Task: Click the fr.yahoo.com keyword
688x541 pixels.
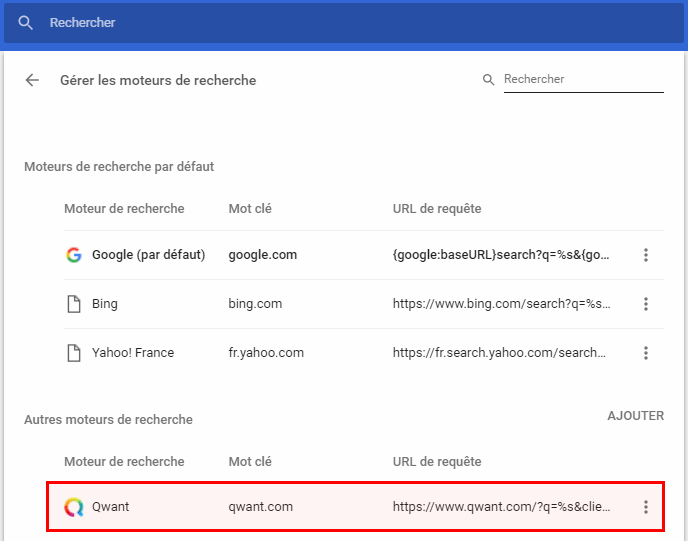Action: click(266, 353)
